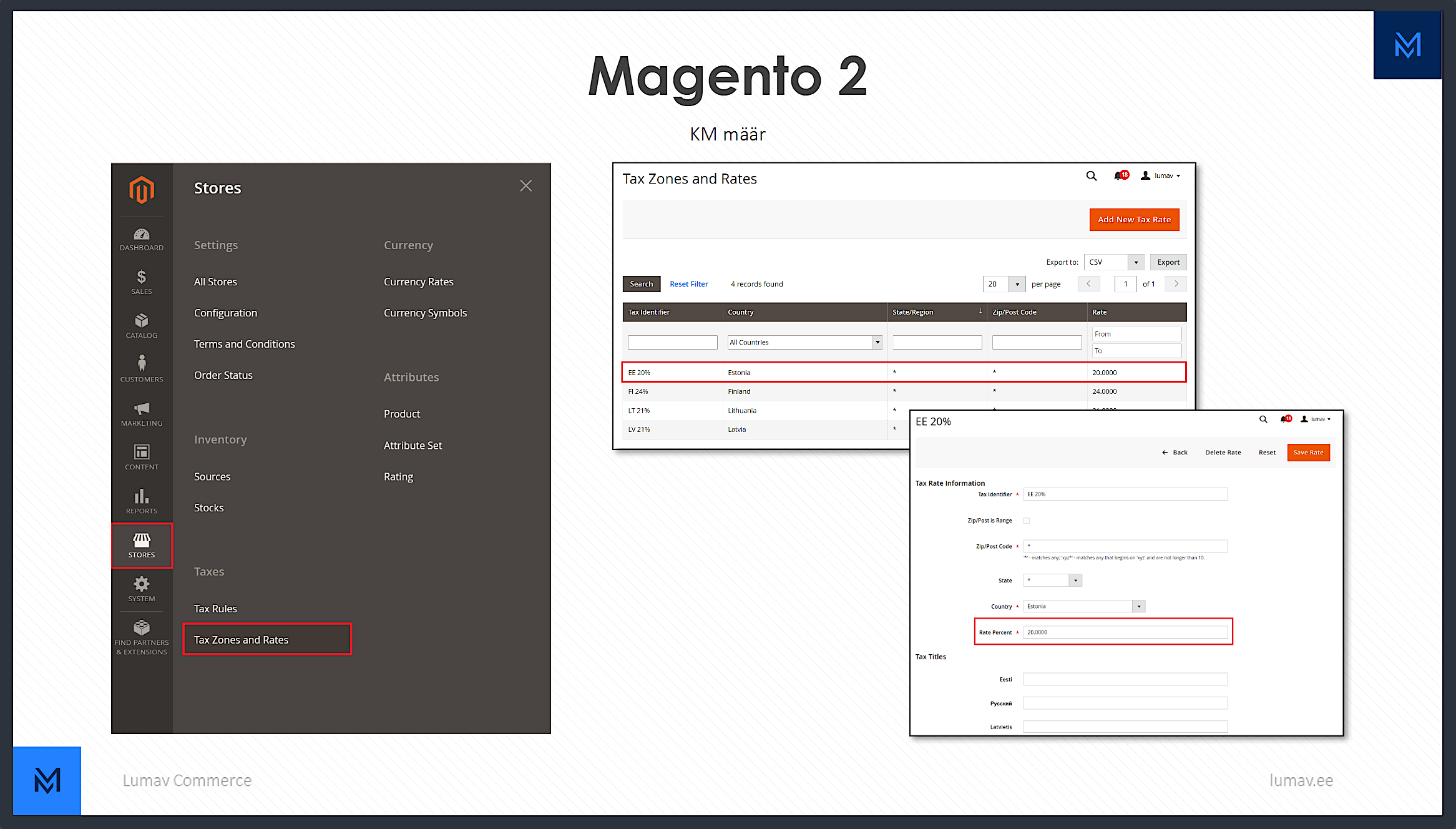
Task: Click the search icon in EE 20% window
Action: 1263,419
